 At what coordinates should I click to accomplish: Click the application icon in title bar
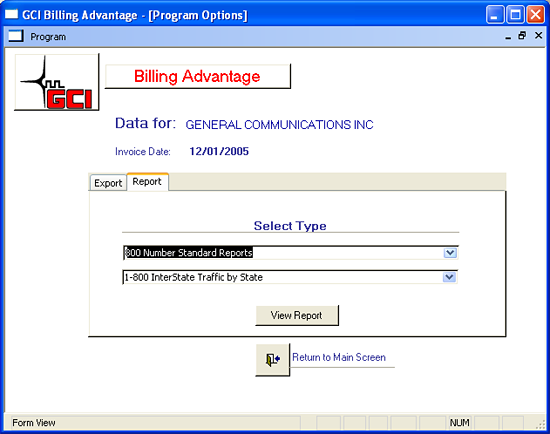[x=11, y=15]
